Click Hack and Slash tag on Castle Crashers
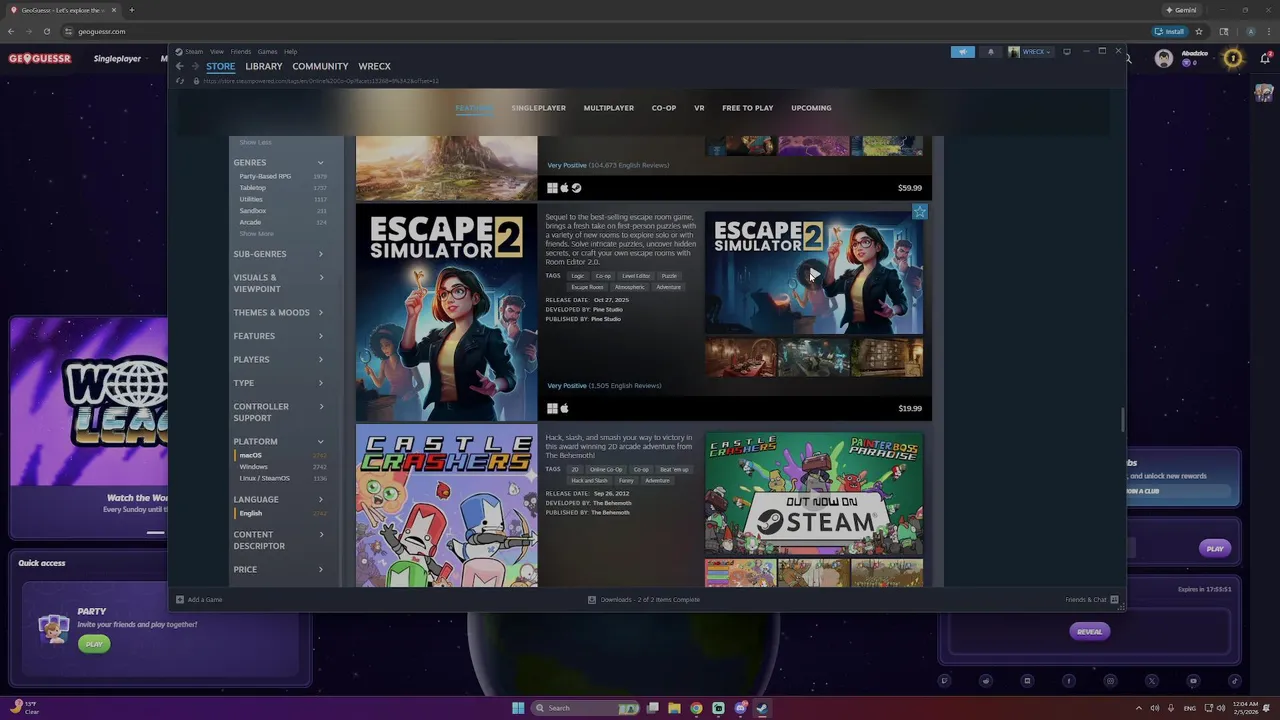 [589, 481]
